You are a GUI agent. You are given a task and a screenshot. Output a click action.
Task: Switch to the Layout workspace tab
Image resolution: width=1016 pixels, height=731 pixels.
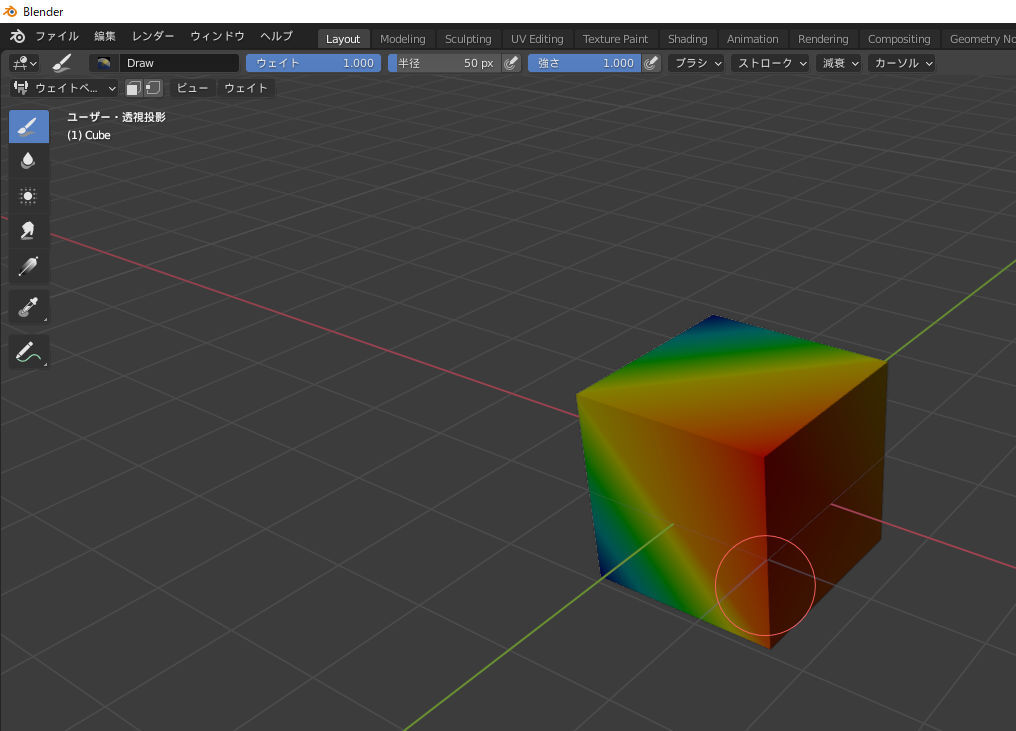pos(343,39)
